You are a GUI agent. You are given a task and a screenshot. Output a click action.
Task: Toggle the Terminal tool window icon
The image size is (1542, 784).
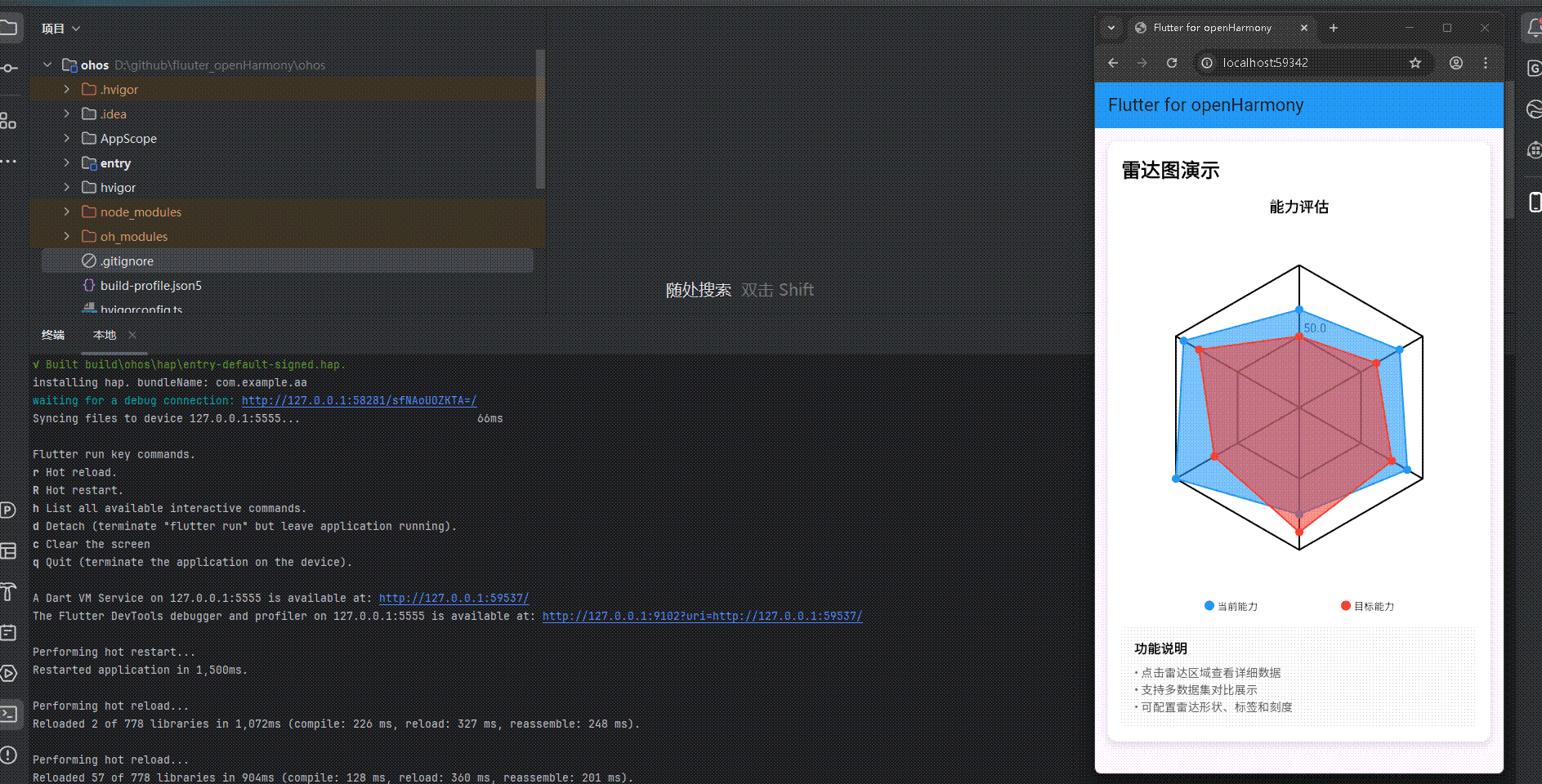[8, 714]
